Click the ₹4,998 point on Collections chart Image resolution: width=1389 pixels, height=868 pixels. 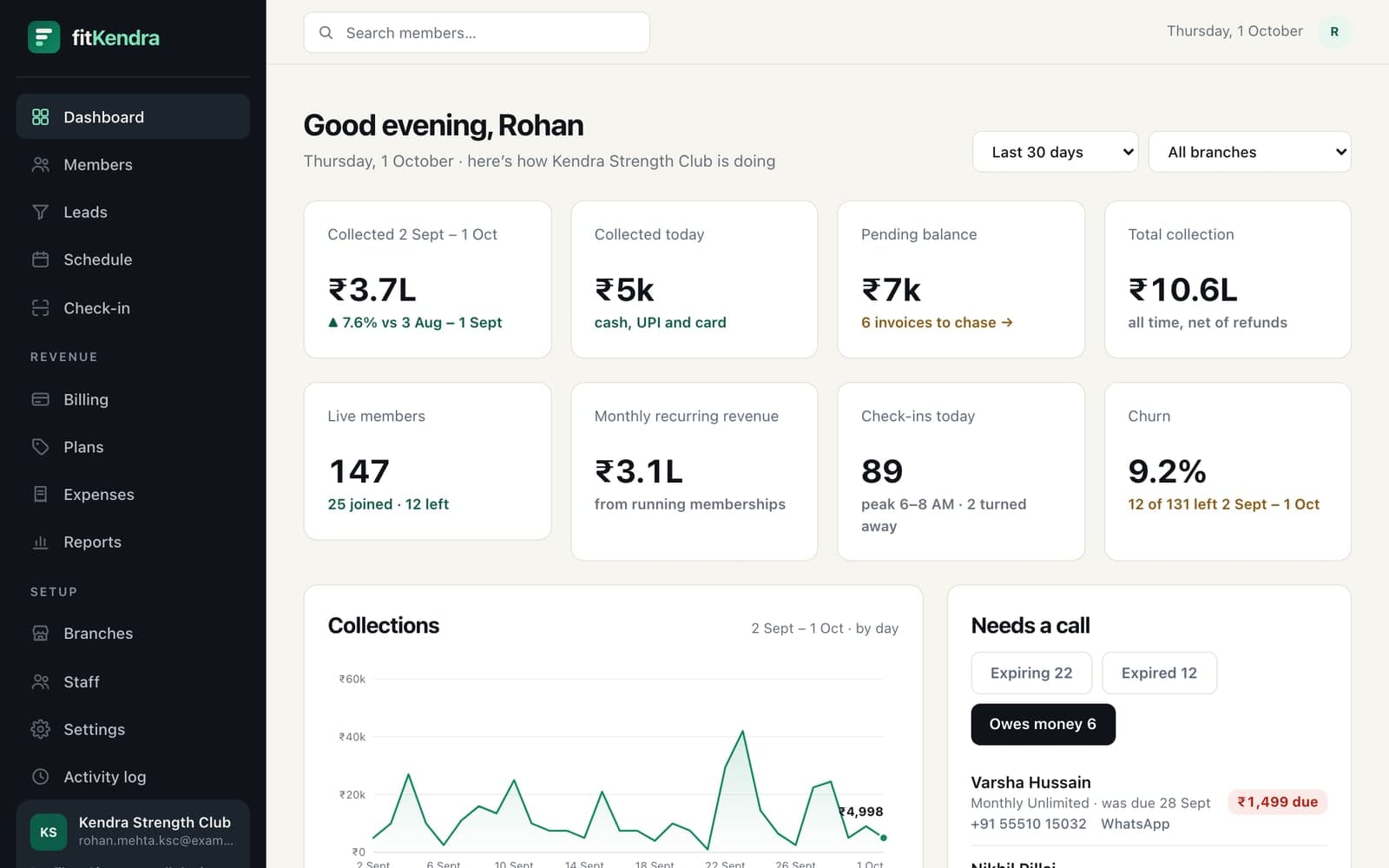(883, 838)
